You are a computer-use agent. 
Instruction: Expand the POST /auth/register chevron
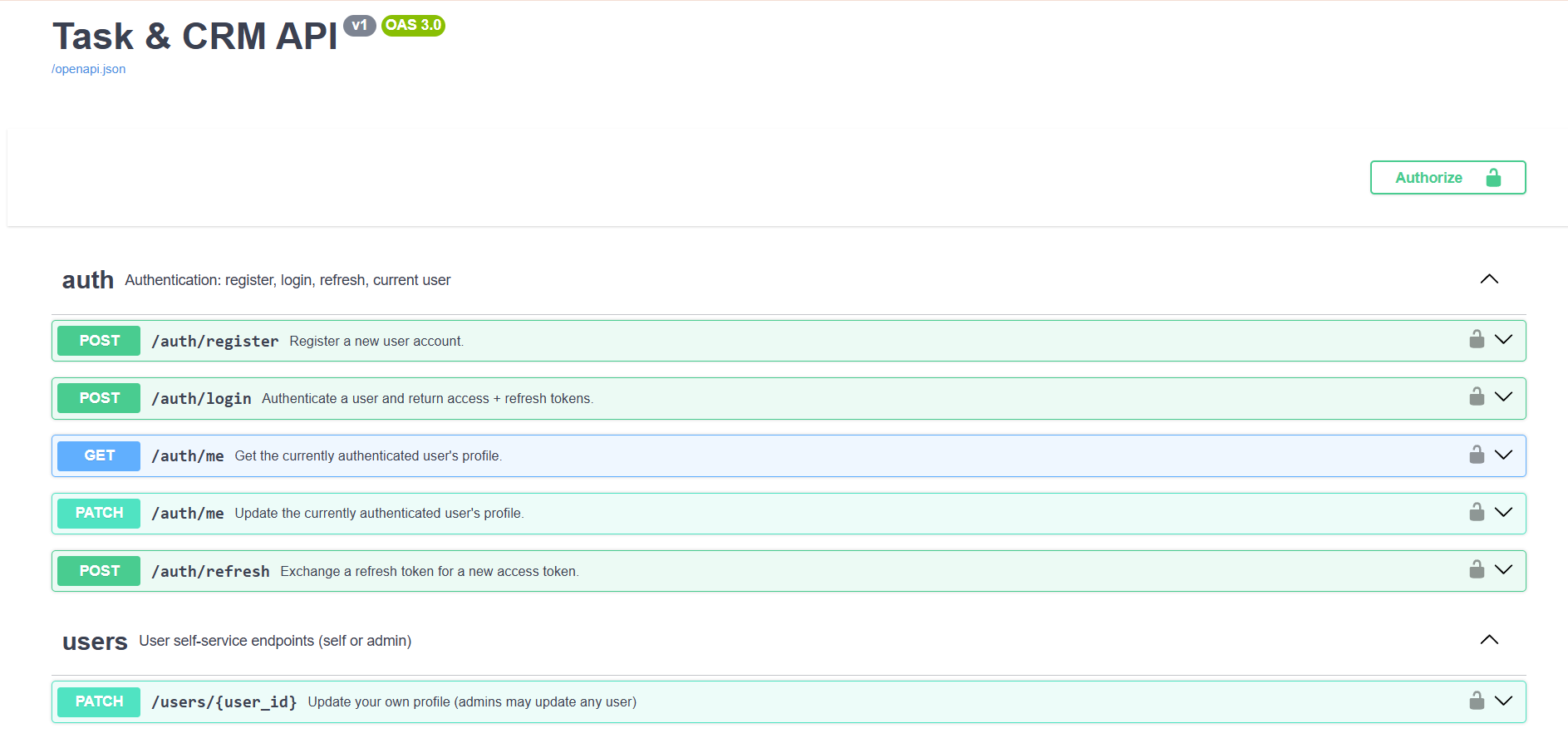pyautogui.click(x=1503, y=339)
